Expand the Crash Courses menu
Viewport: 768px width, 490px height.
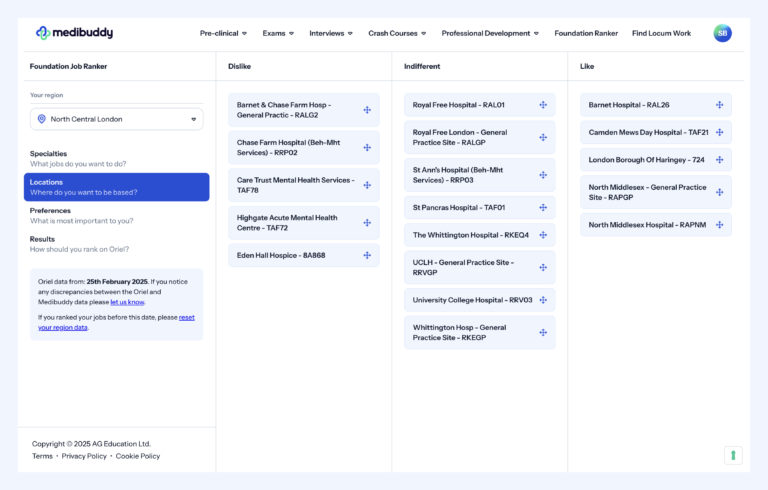(397, 33)
